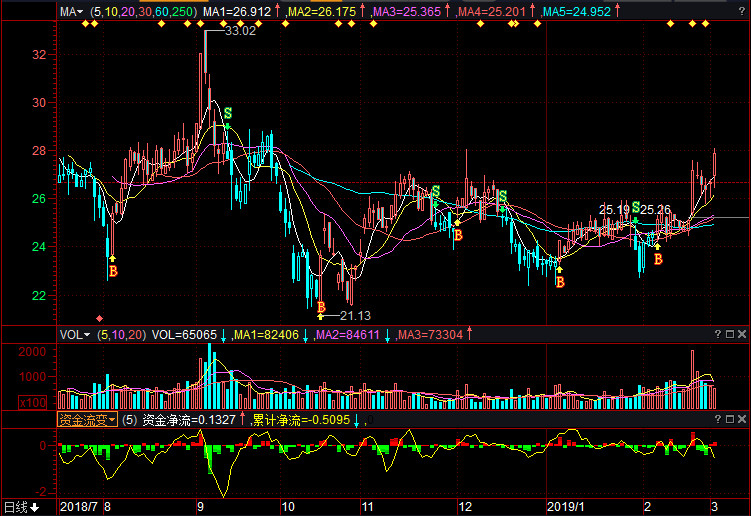
Task: Click help question mark on main chart header
Action: click(741, 11)
